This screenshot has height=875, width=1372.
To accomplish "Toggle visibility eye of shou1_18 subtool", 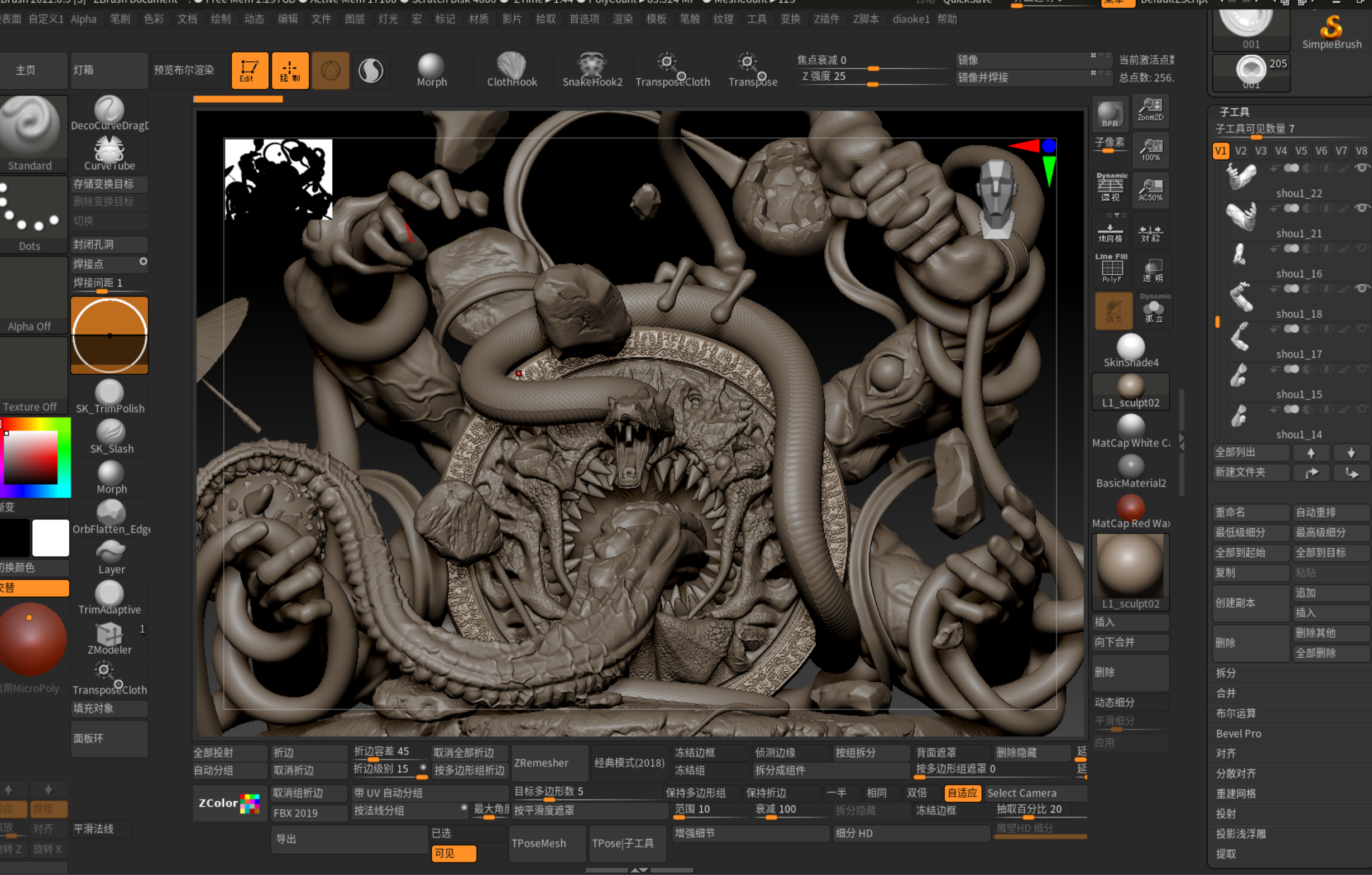I will coord(1361,288).
